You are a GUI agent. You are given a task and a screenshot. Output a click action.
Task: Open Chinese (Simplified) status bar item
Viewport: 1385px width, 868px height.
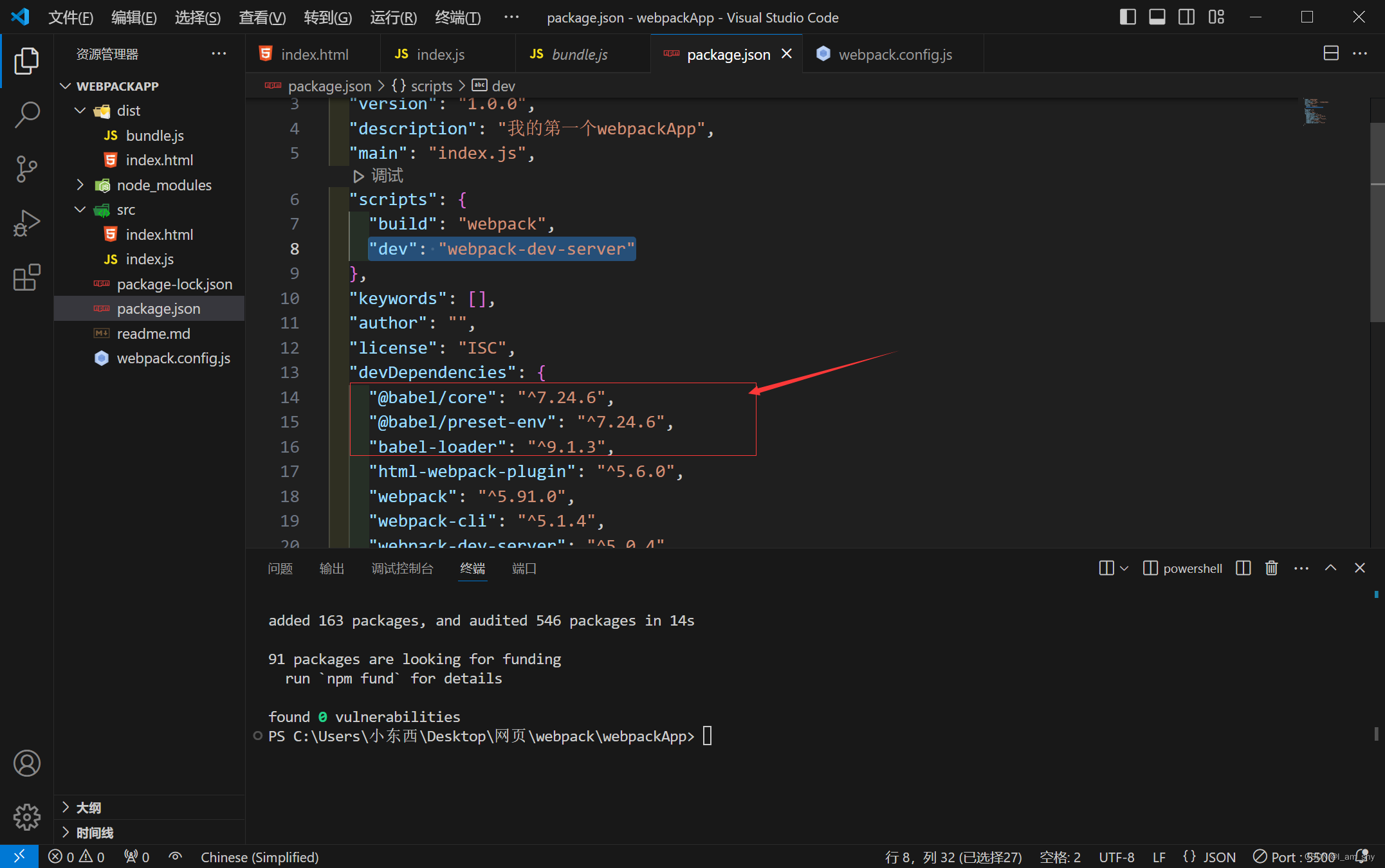coord(260,857)
